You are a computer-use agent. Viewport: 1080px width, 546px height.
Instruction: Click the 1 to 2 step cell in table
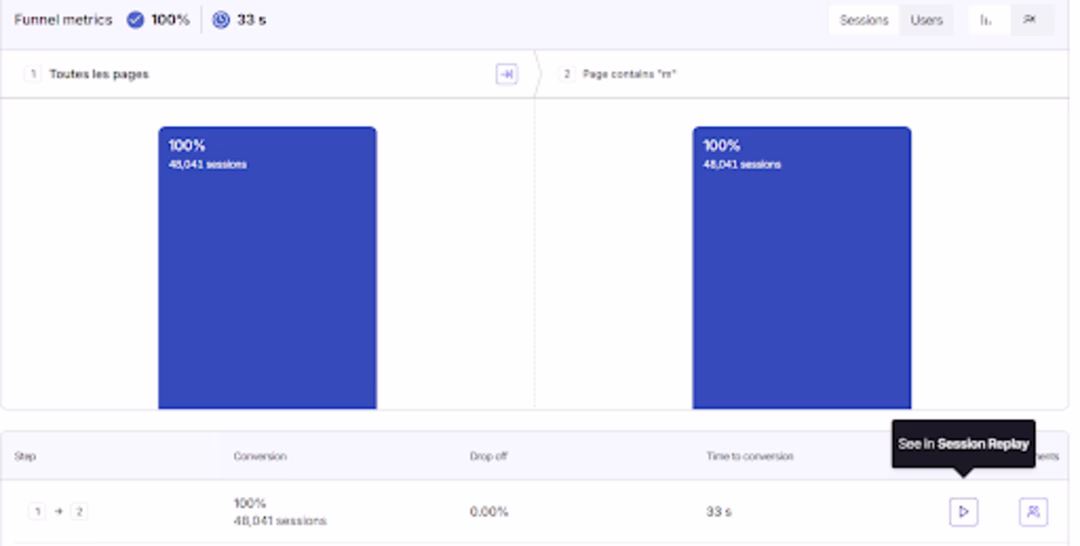click(x=58, y=512)
